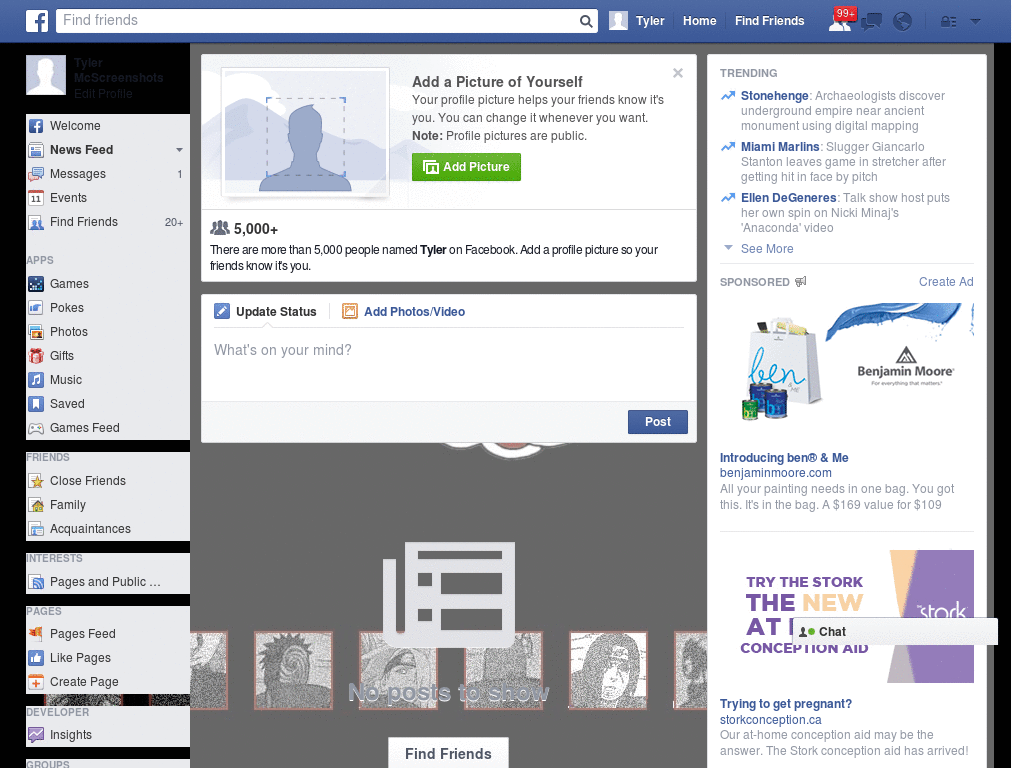Click the Create Page plus icon
Image resolution: width=1024 pixels, height=768 pixels.
click(x=36, y=682)
